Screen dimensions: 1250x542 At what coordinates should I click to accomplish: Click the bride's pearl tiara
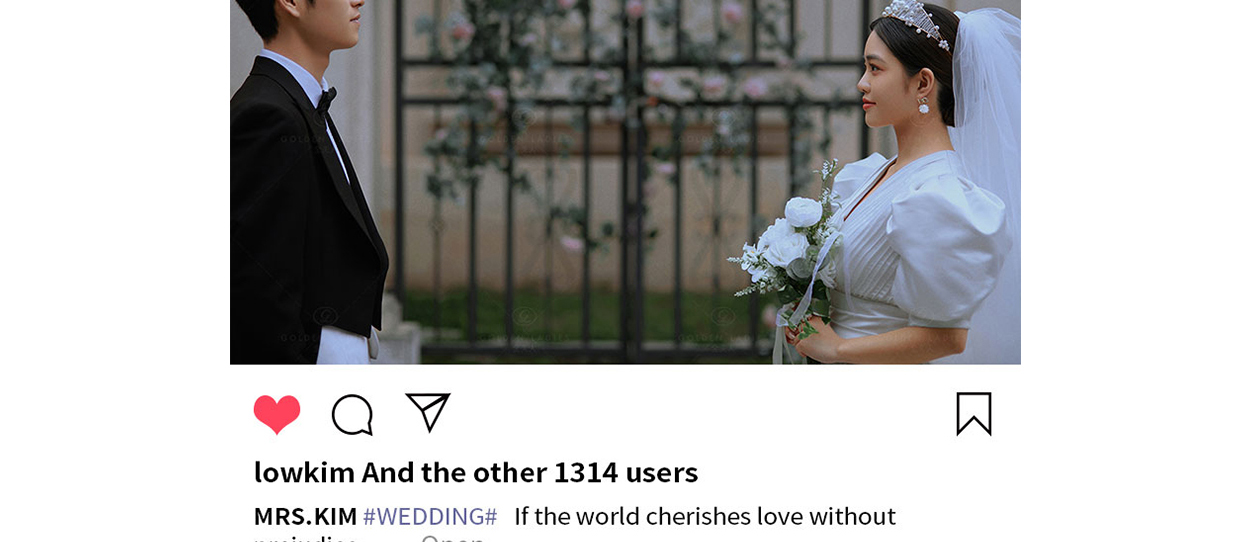tap(914, 22)
